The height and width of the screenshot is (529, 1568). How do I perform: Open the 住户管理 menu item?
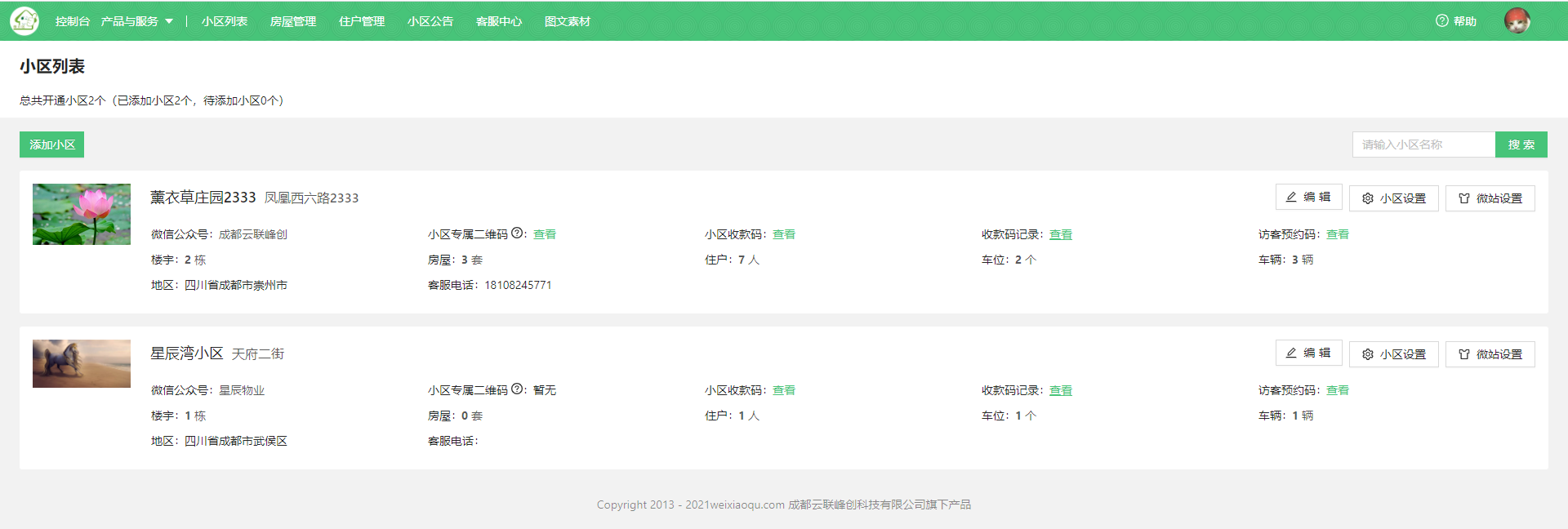pyautogui.click(x=362, y=21)
